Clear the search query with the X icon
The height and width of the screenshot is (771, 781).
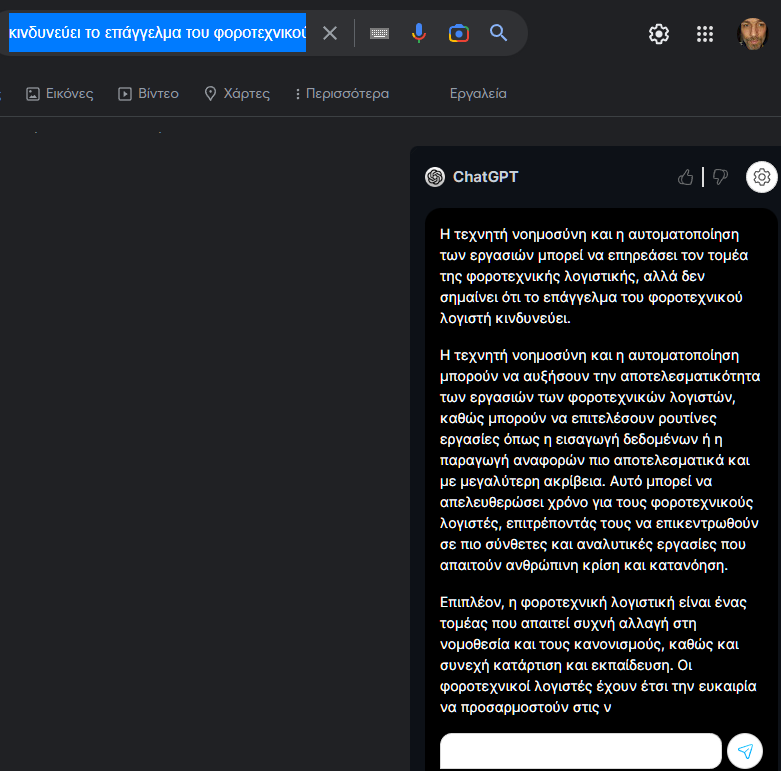tap(330, 33)
